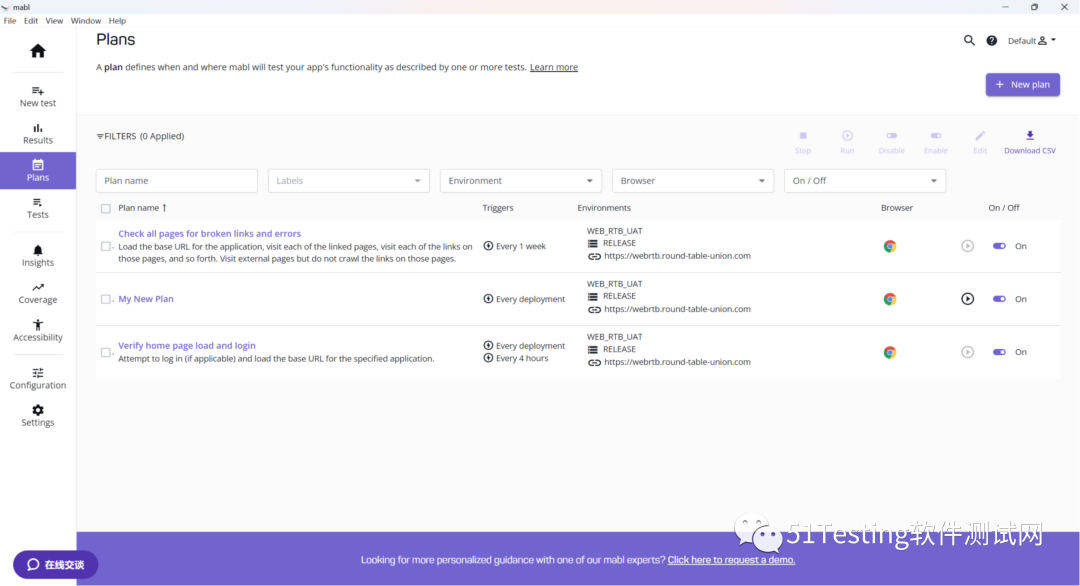Click Chrome icon in Check all pages row
This screenshot has width=1080, height=586.
coord(890,246)
